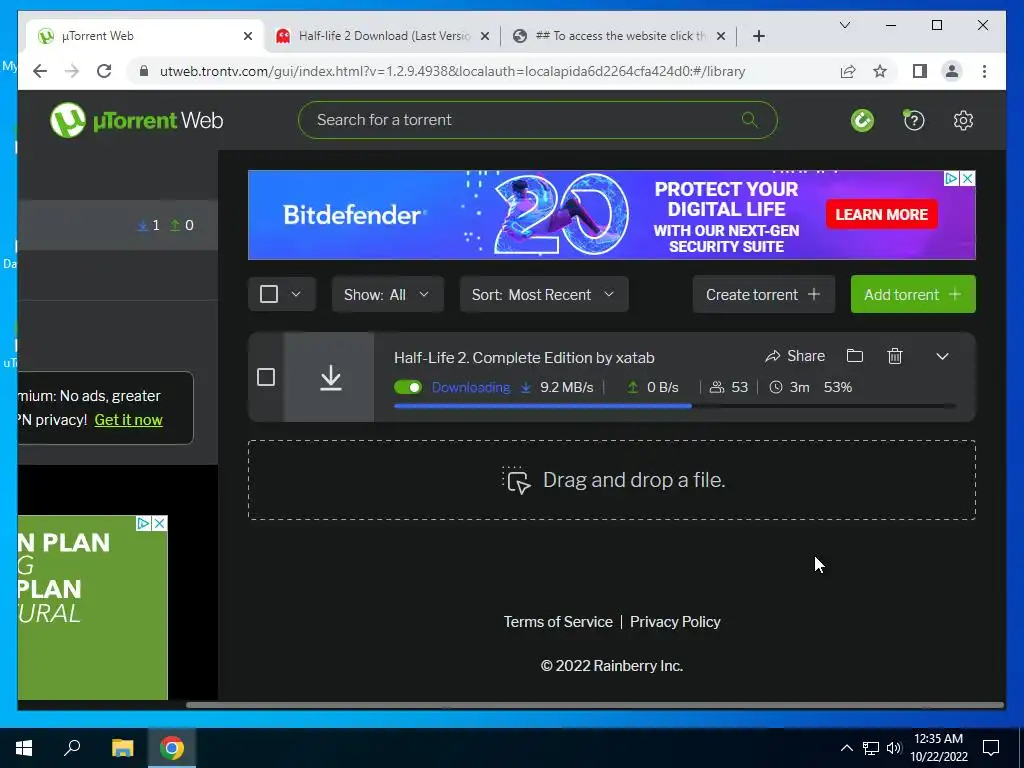Click the Half-Life 2. Complete Edition title
The height and width of the screenshot is (768, 1024).
click(524, 358)
